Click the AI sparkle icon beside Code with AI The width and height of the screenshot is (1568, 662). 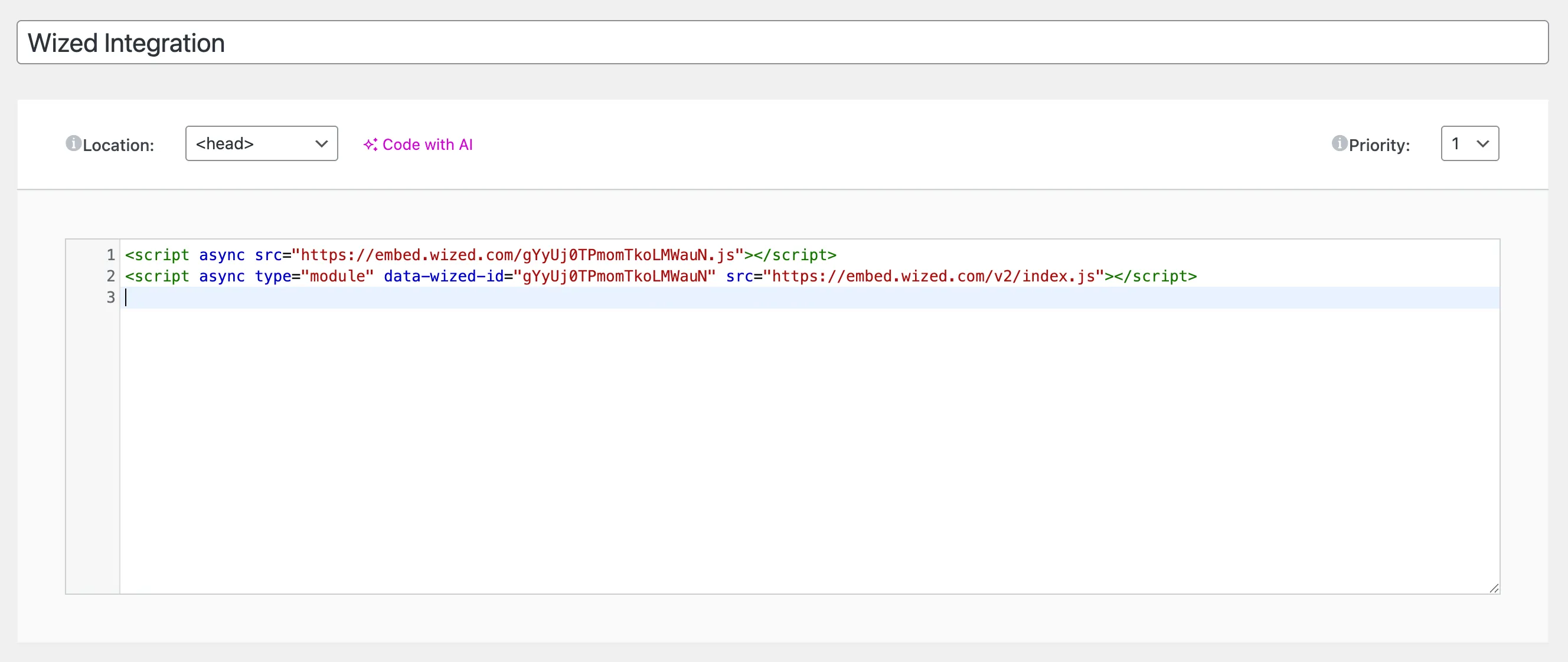pos(371,144)
